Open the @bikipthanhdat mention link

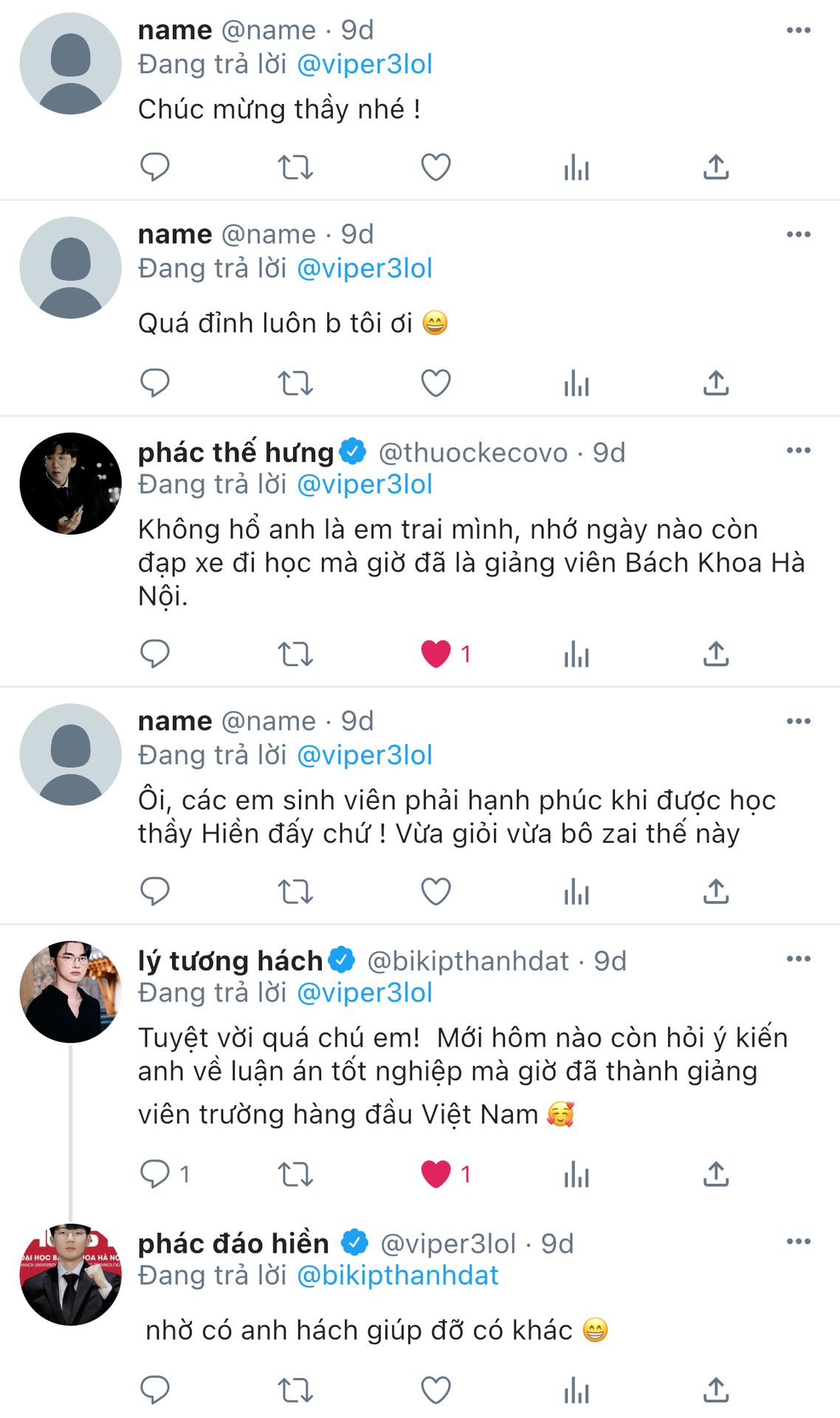(x=397, y=1275)
